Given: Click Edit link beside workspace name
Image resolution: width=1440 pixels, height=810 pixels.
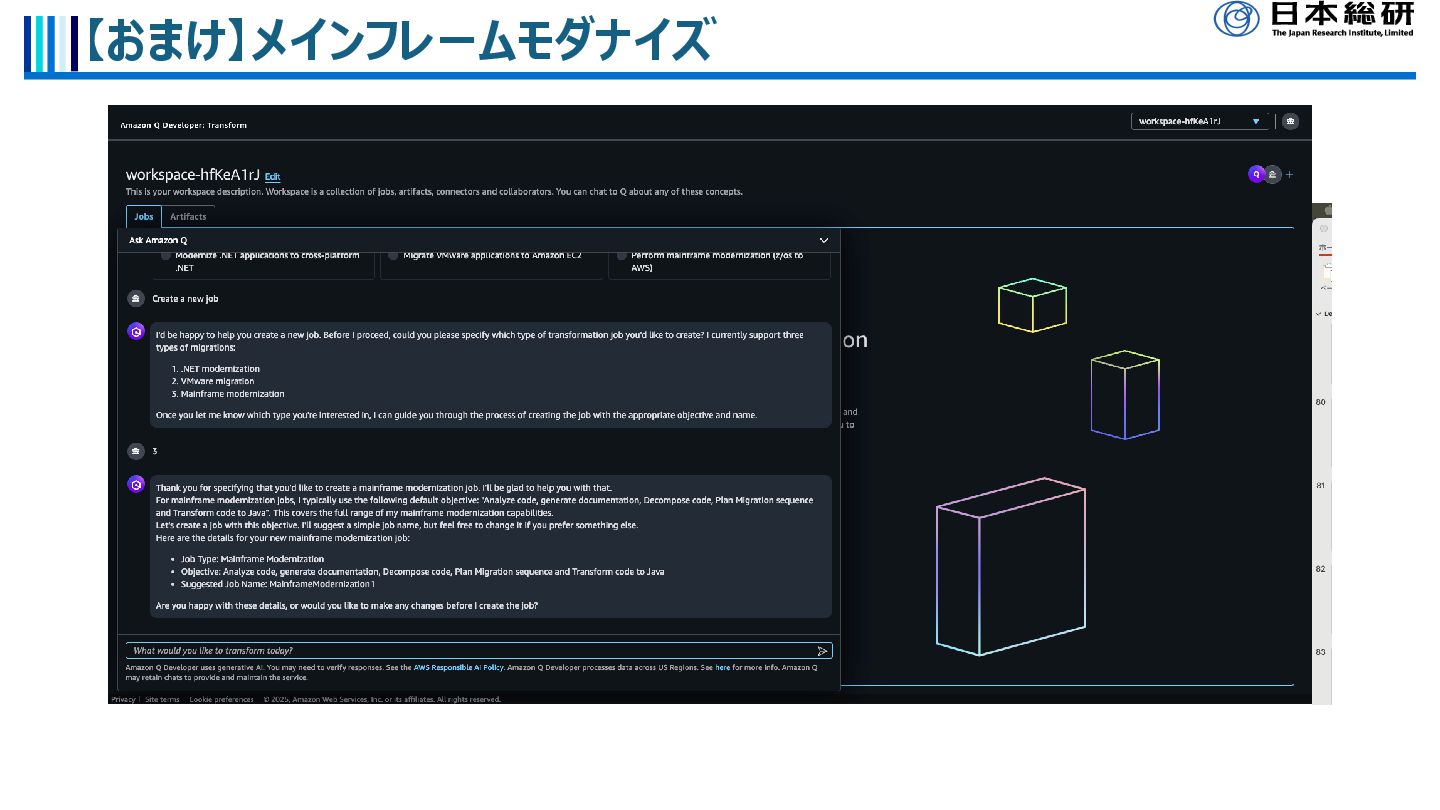Looking at the screenshot, I should coord(272,177).
